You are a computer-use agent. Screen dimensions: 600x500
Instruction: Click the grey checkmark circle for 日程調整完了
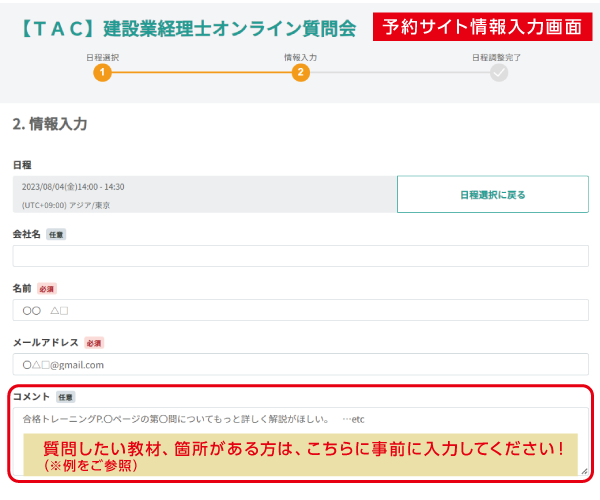coord(499,72)
